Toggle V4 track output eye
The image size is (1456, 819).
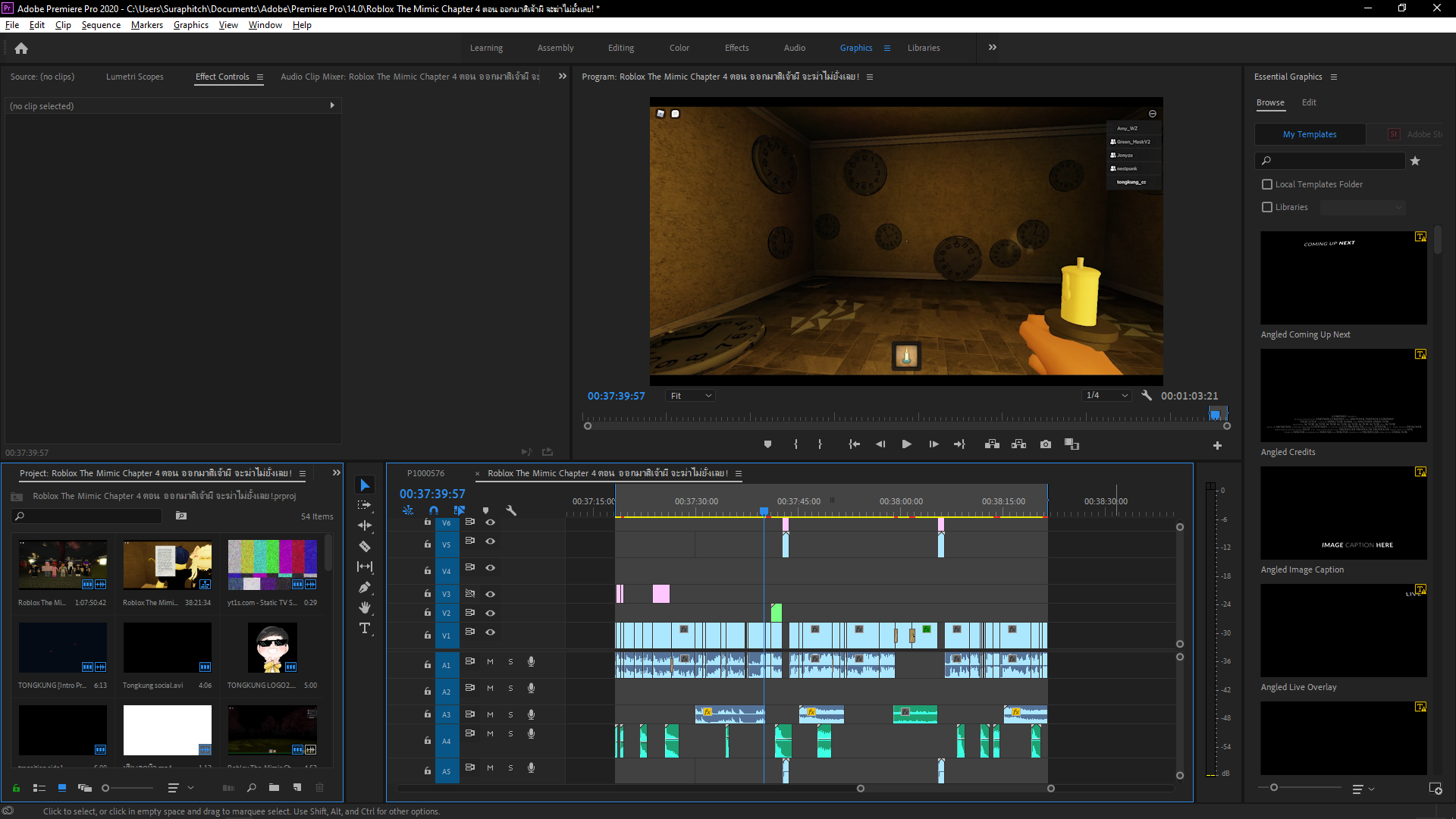point(491,568)
